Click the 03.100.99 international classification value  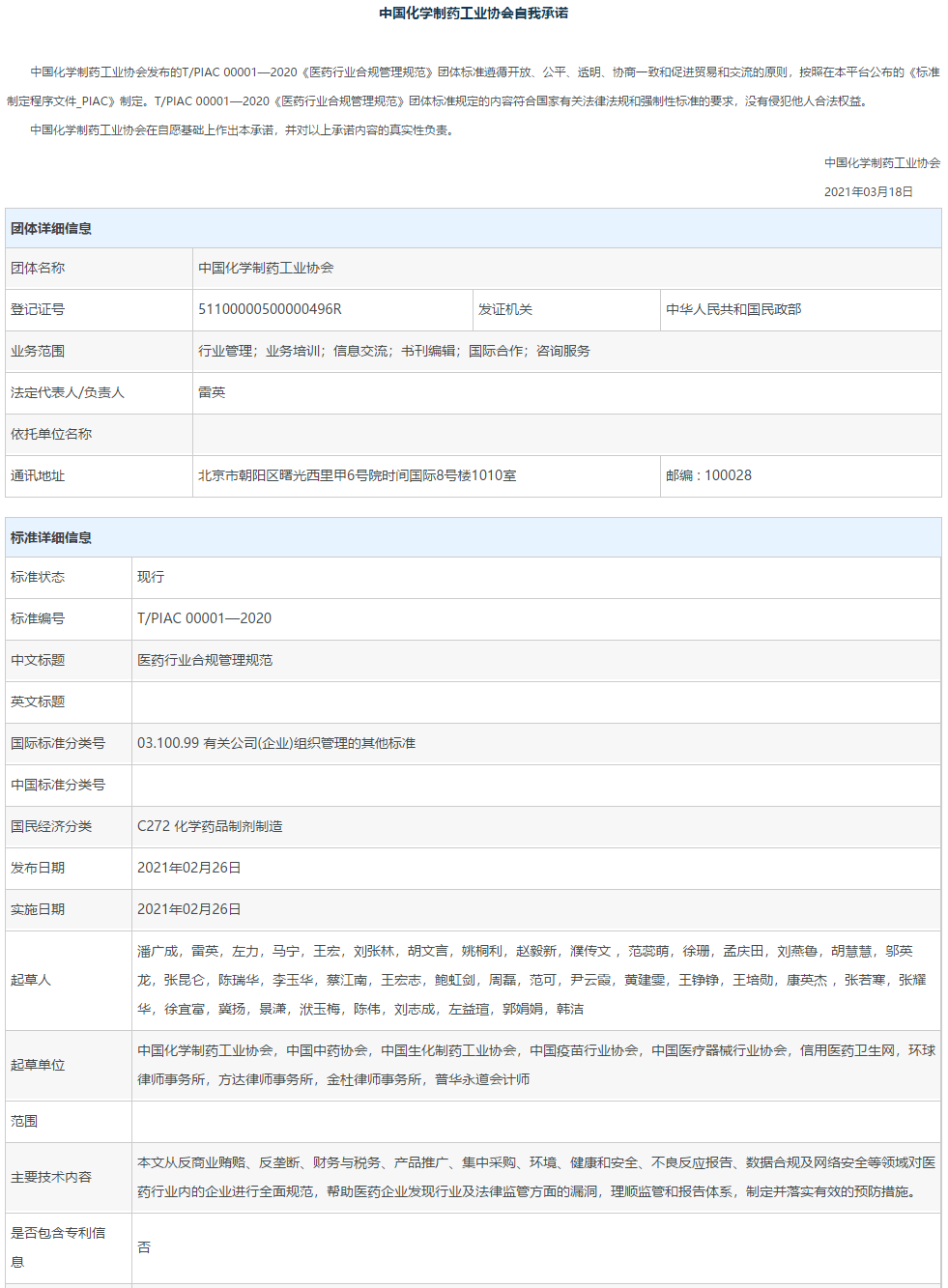[x=276, y=743]
